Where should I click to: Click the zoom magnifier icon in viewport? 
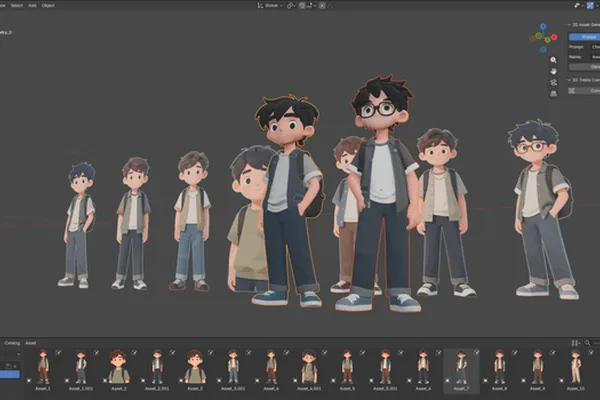553,60
